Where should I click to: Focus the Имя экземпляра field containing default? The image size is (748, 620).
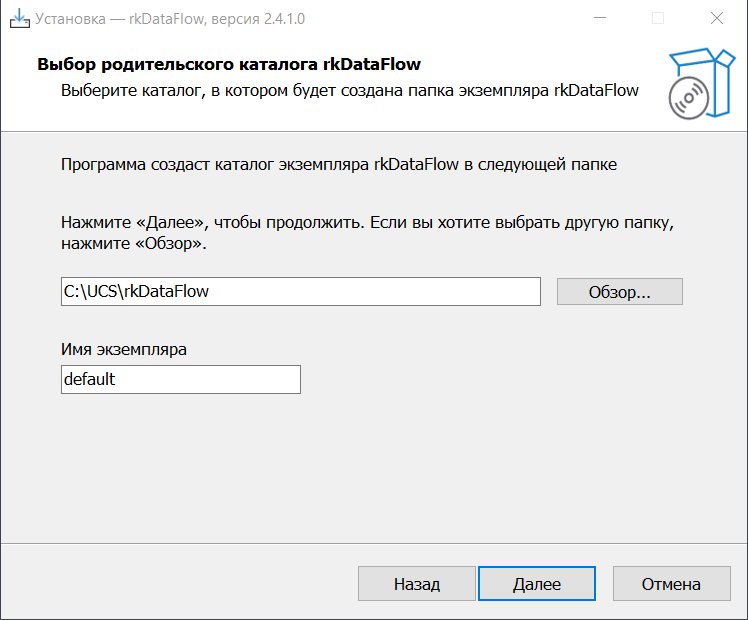(x=180, y=380)
